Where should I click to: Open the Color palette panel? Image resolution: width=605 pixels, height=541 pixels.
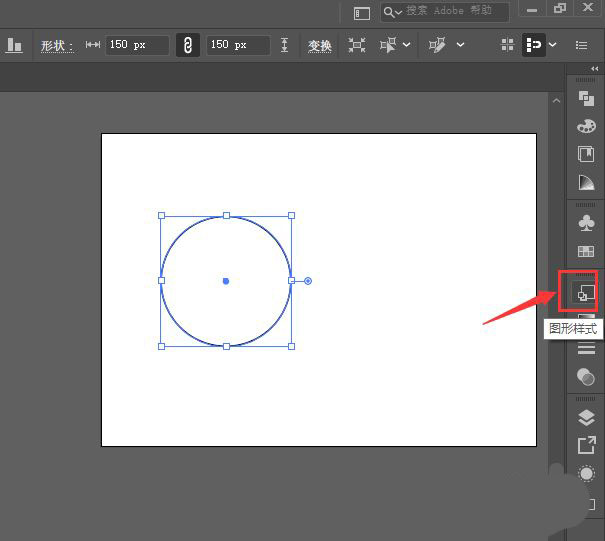coord(586,126)
